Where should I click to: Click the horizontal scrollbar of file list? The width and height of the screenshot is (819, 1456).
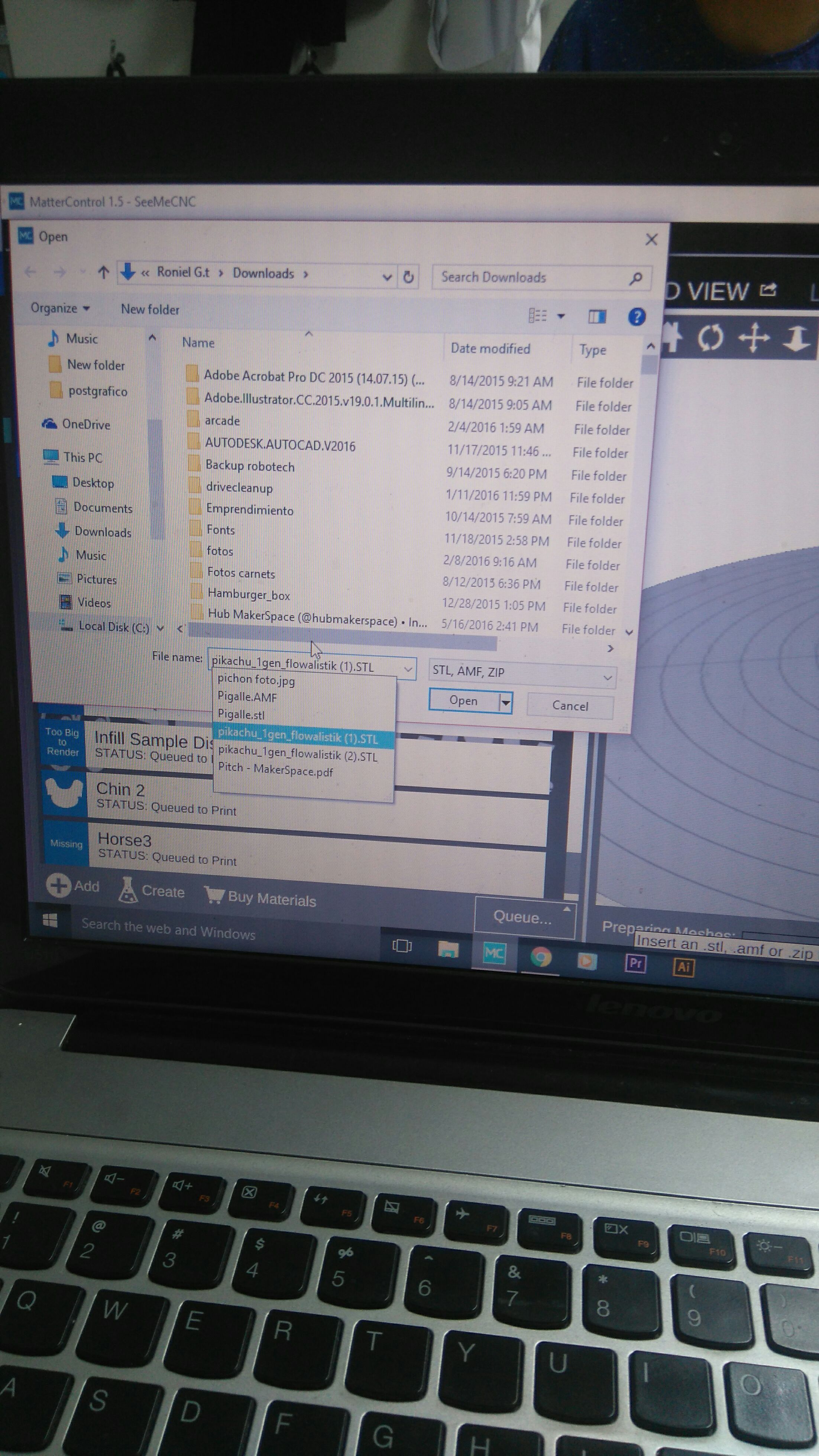[x=342, y=636]
